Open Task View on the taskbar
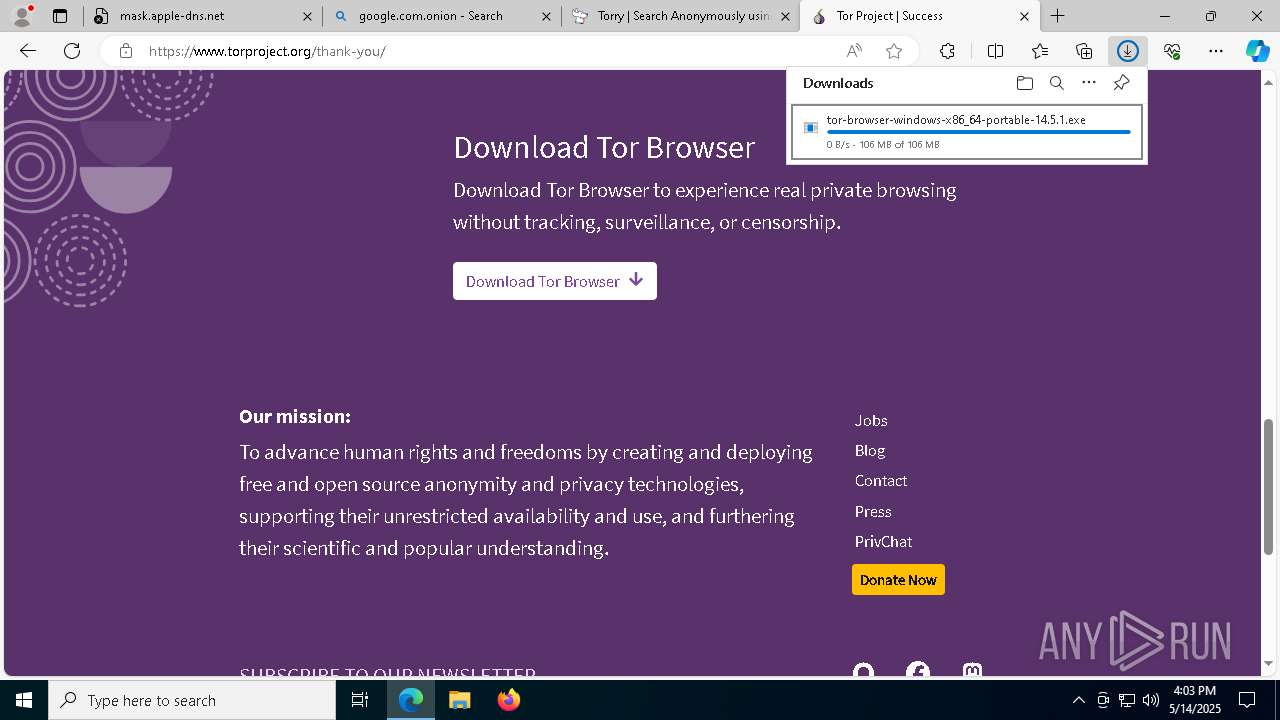The width and height of the screenshot is (1280, 720). click(x=360, y=700)
